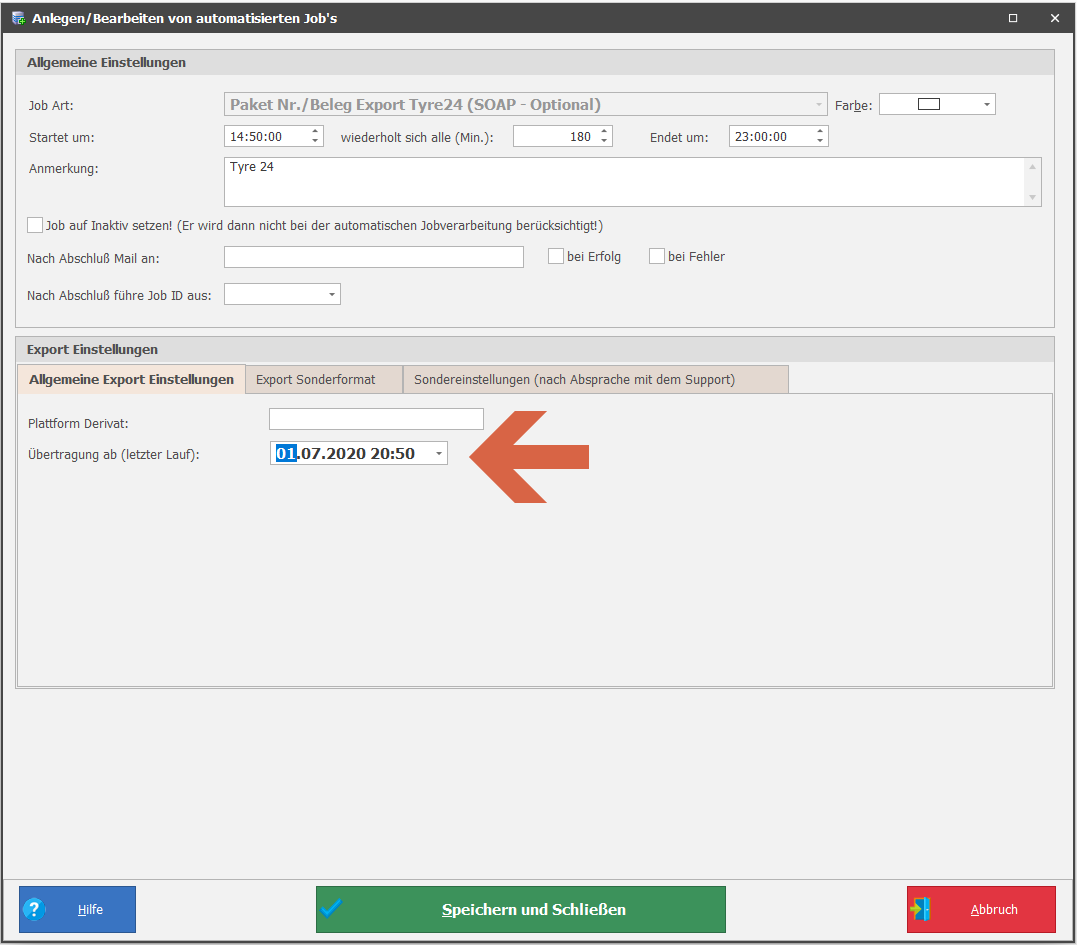Viewport: 1077px width, 945px height.
Task: Click into the Plattform Derivat input field
Action: coord(376,419)
